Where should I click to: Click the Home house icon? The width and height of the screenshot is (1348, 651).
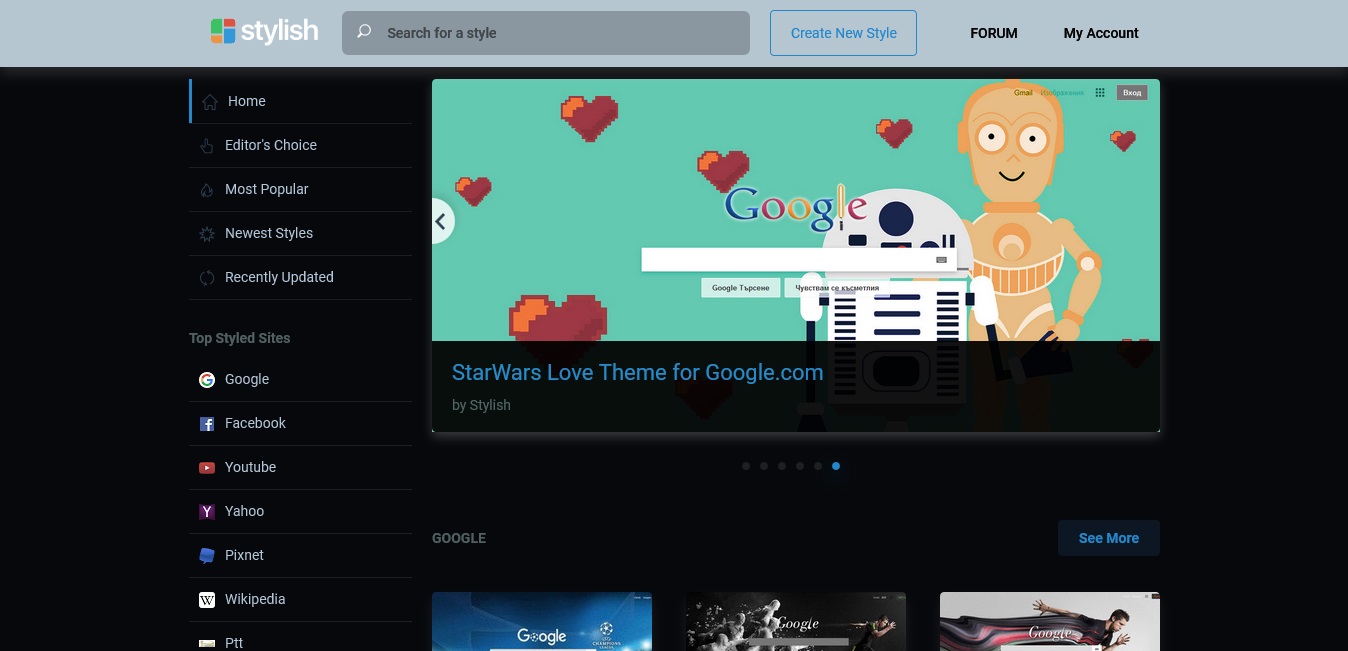point(210,101)
